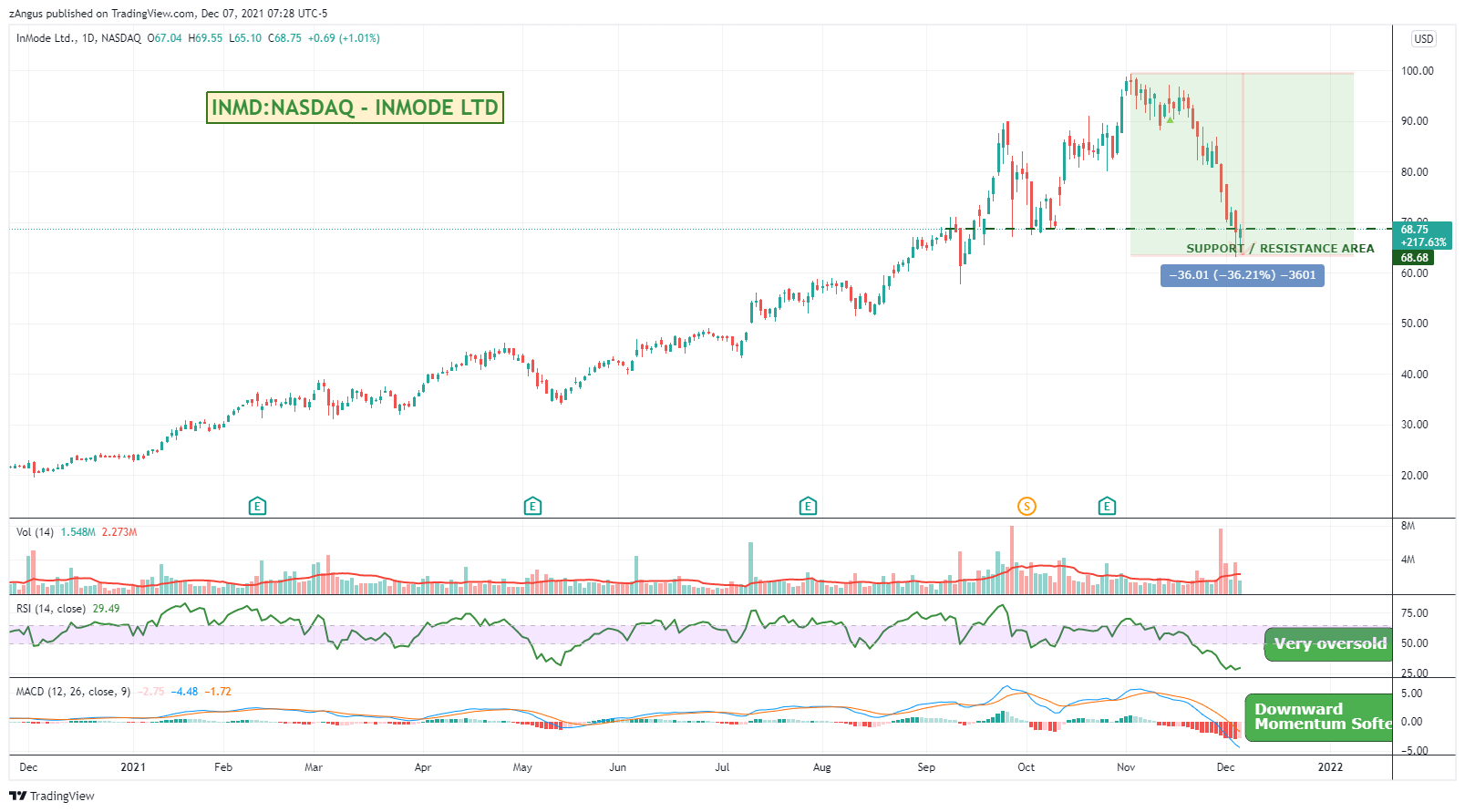
Task: Click the InMode Ltd., 1D, NASDAQ legend
Action: (78, 38)
